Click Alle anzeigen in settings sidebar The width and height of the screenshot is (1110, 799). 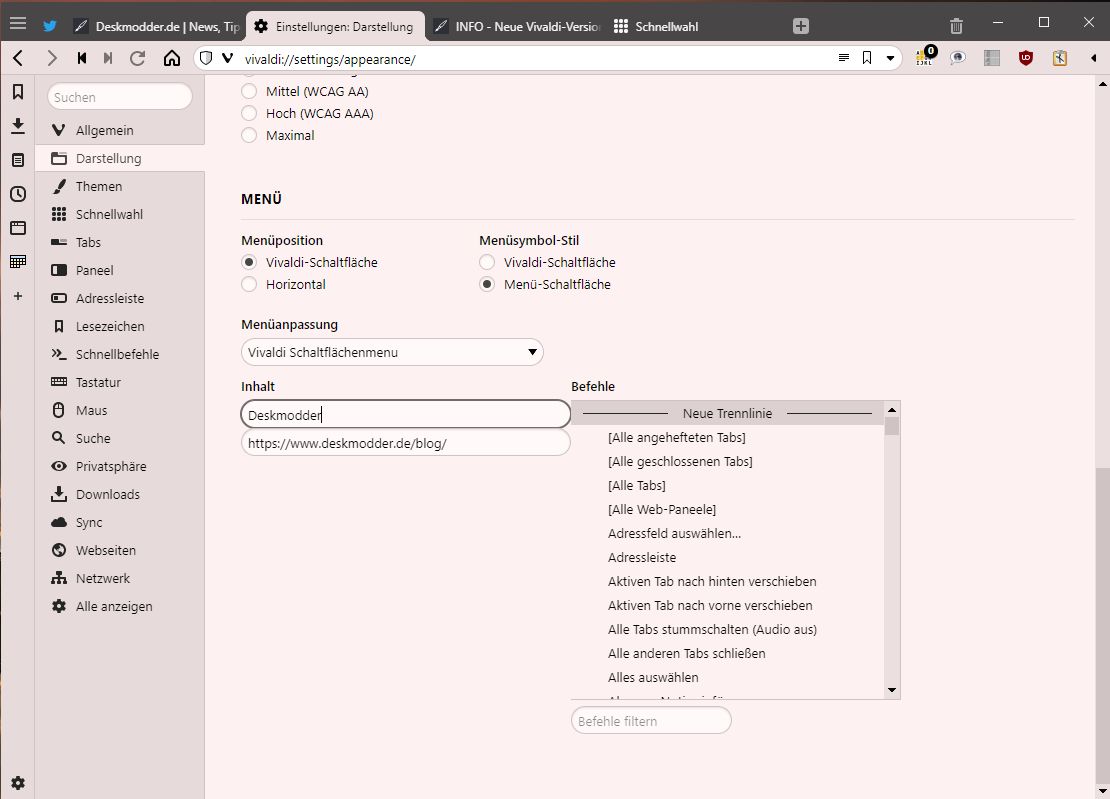point(114,606)
